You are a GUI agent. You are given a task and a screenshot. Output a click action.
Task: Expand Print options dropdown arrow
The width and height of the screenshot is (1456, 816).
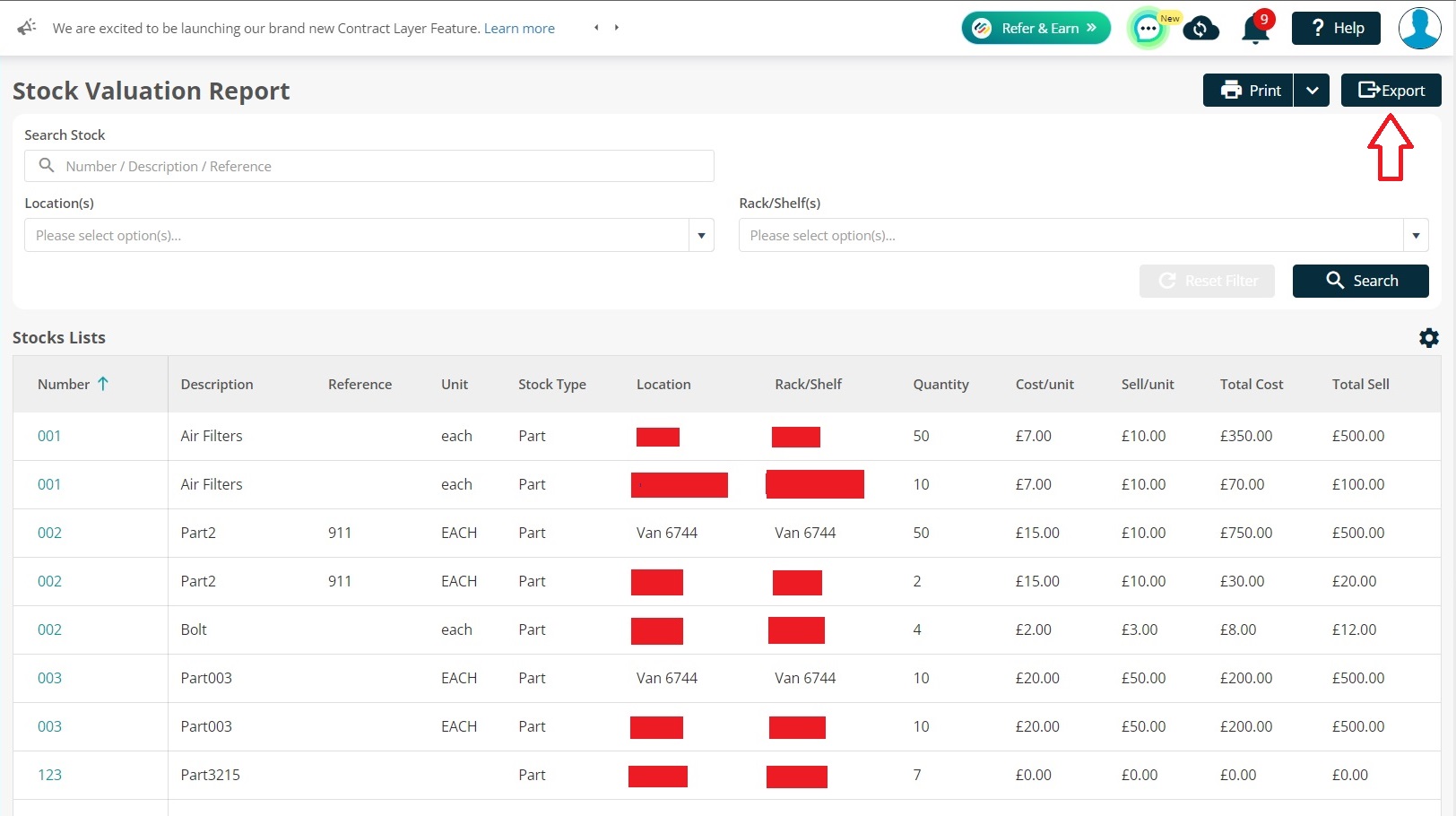pos(1312,91)
